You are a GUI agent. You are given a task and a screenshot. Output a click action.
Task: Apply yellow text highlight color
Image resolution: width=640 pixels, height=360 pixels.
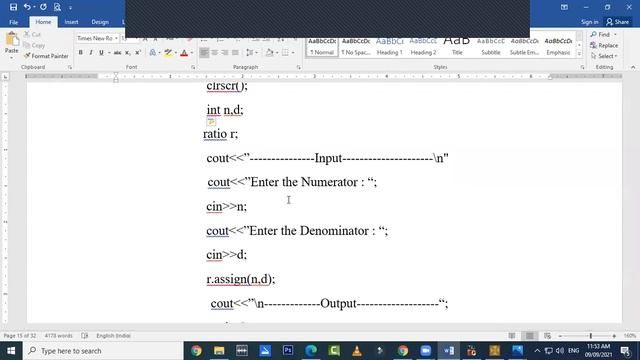[168, 53]
